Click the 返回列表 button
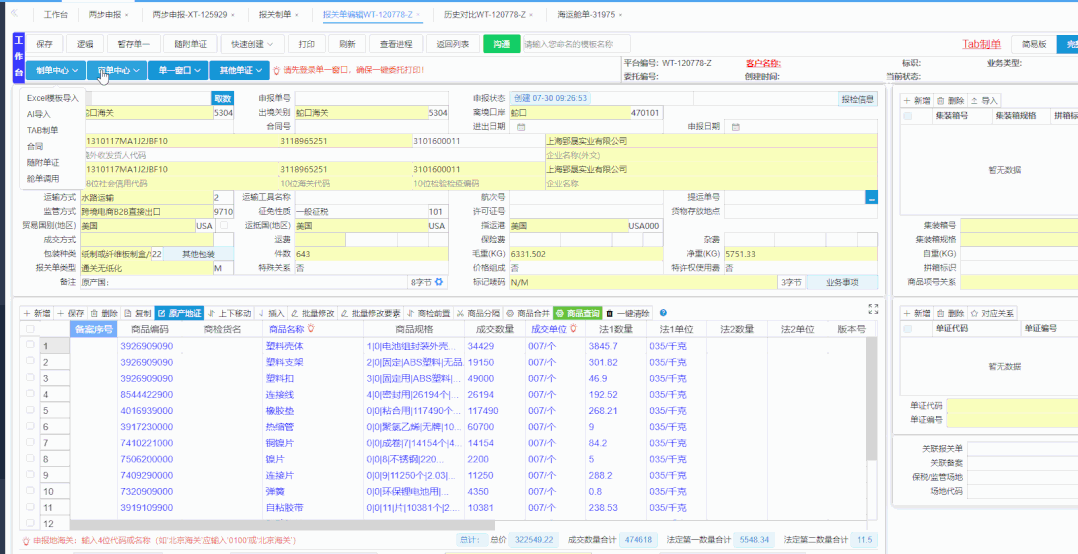1078x554 pixels. 452,44
